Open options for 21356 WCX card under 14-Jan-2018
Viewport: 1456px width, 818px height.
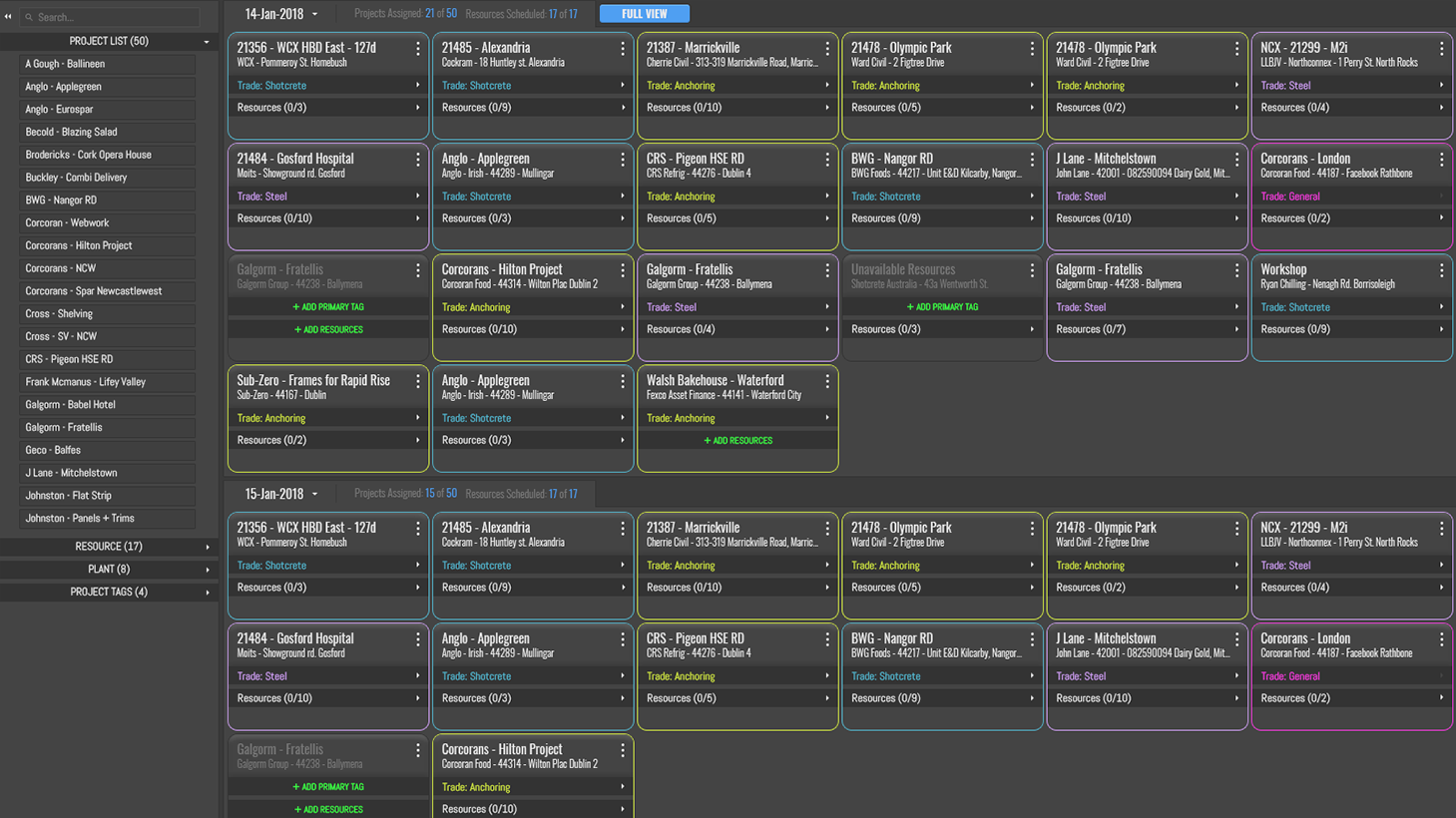tap(418, 49)
